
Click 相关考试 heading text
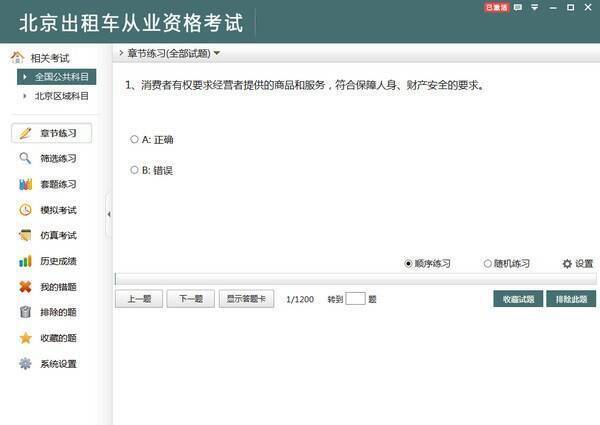point(50,58)
